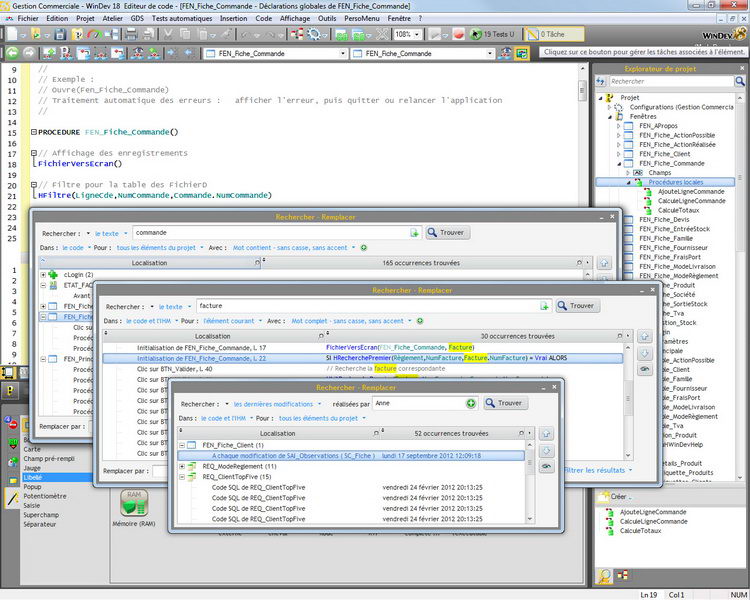Select 'A chaque modification de SAI_Observations' row
Image resolution: width=750 pixels, height=600 pixels.
352,456
